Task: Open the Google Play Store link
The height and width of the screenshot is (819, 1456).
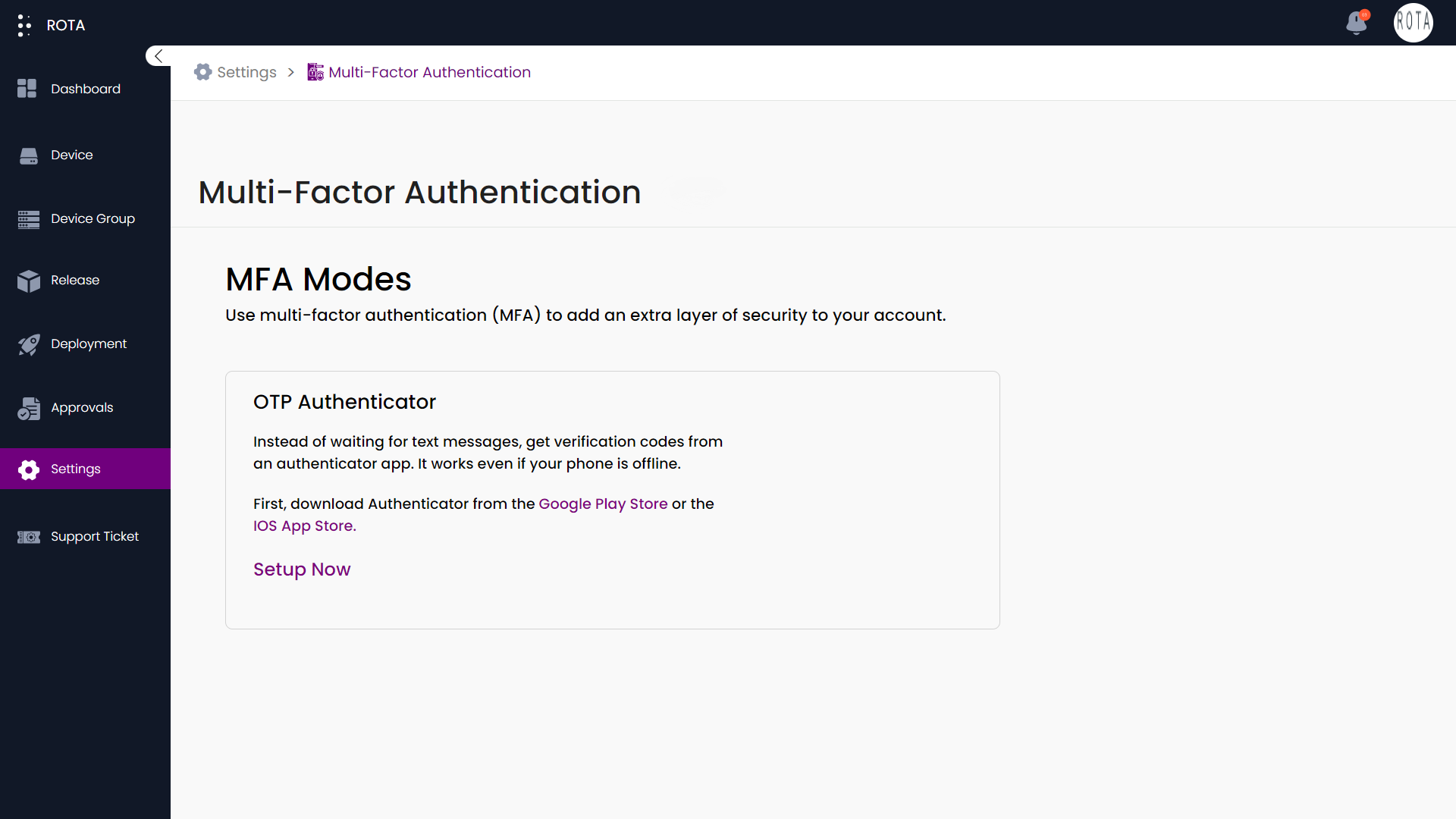Action: (603, 504)
